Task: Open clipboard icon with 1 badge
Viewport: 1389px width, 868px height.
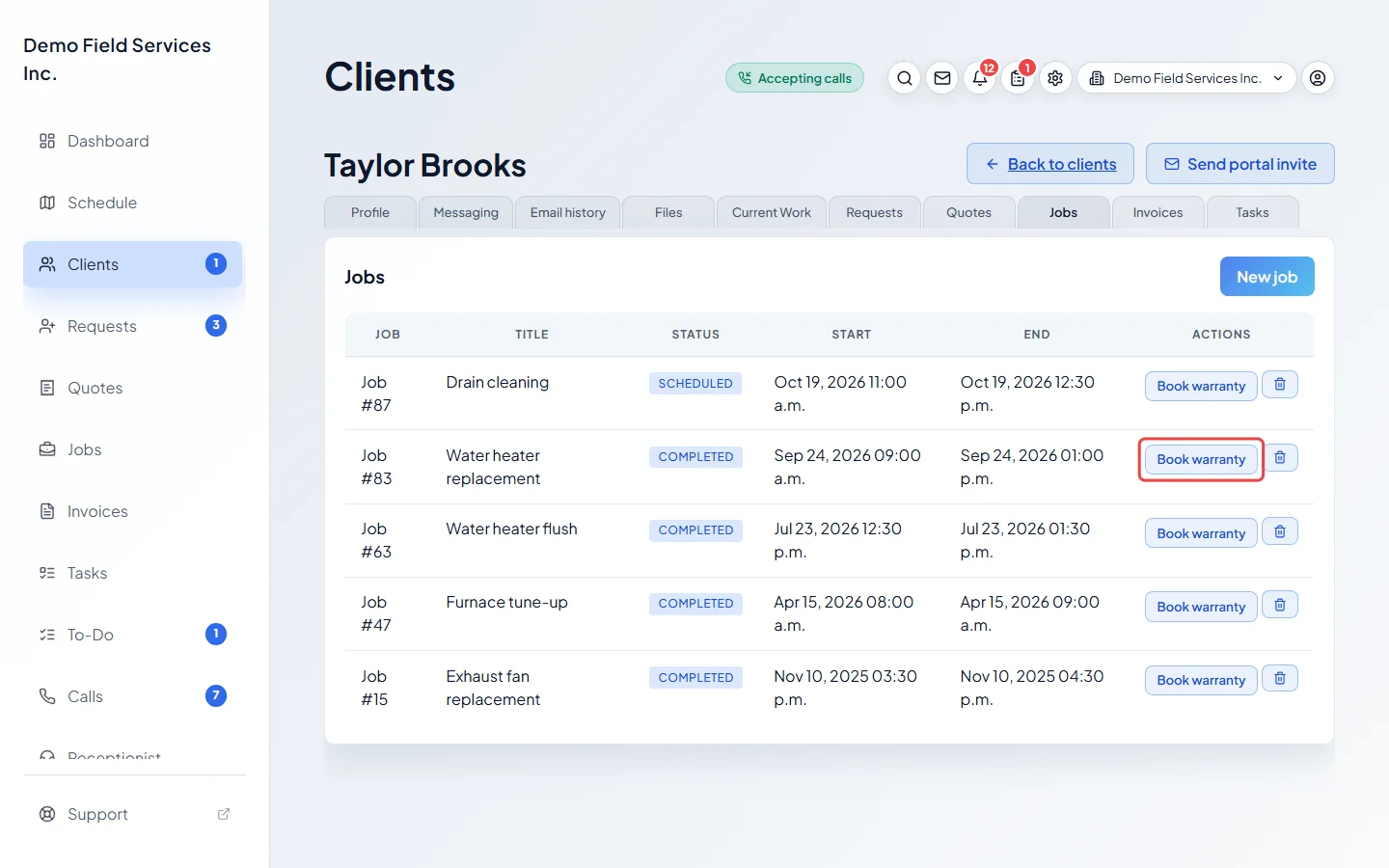Action: point(1018,78)
